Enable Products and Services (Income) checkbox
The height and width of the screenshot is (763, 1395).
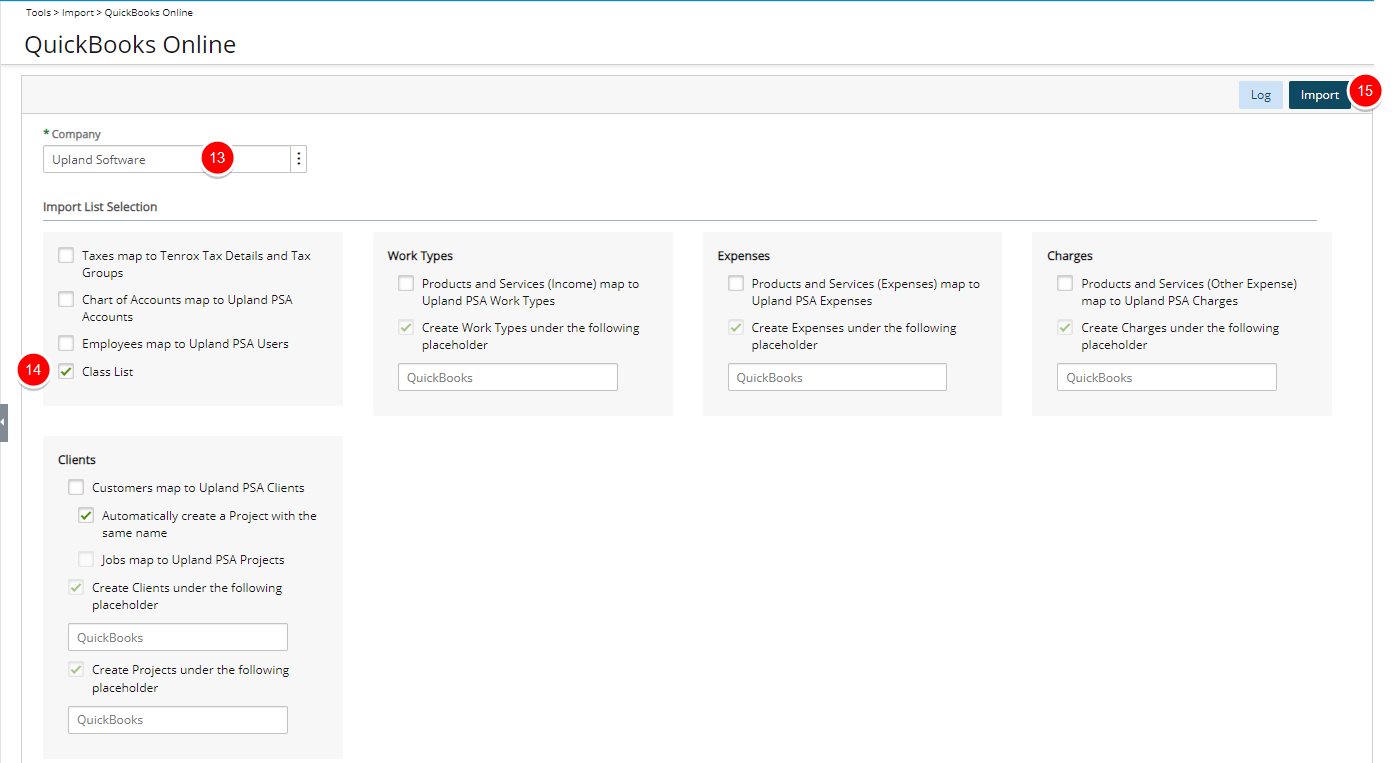pos(406,283)
